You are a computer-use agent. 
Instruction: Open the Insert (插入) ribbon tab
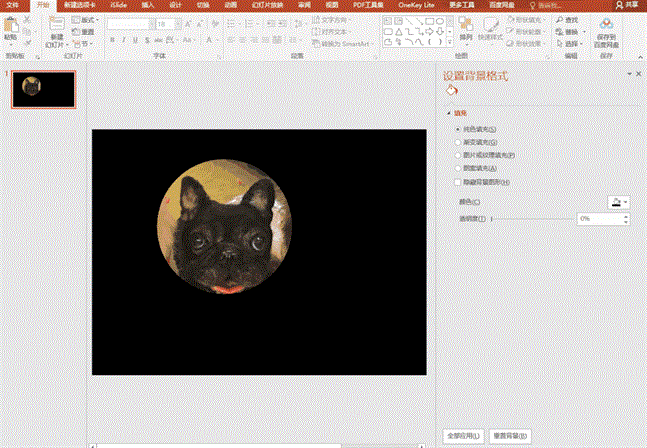(x=148, y=5)
